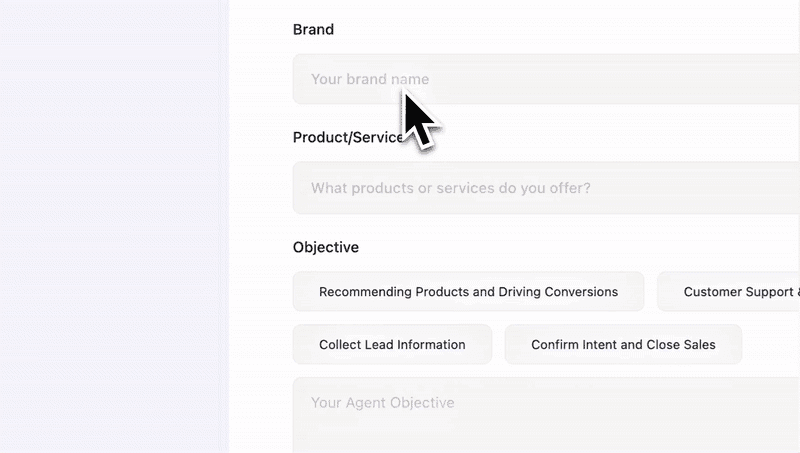The width and height of the screenshot is (800, 453).
Task: Click into the Product/Service text field
Action: tap(546, 188)
